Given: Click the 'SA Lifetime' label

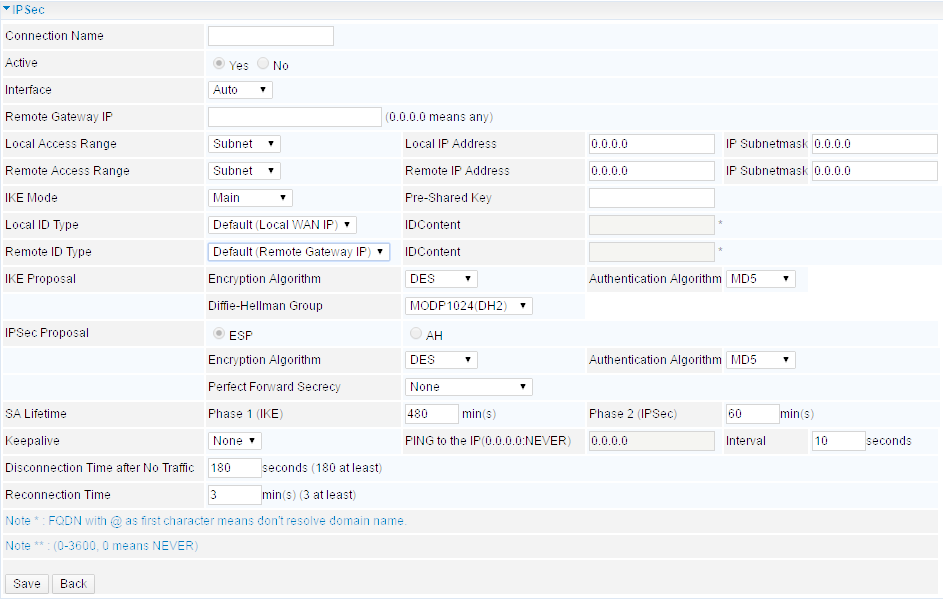Looking at the screenshot, I should [35, 414].
